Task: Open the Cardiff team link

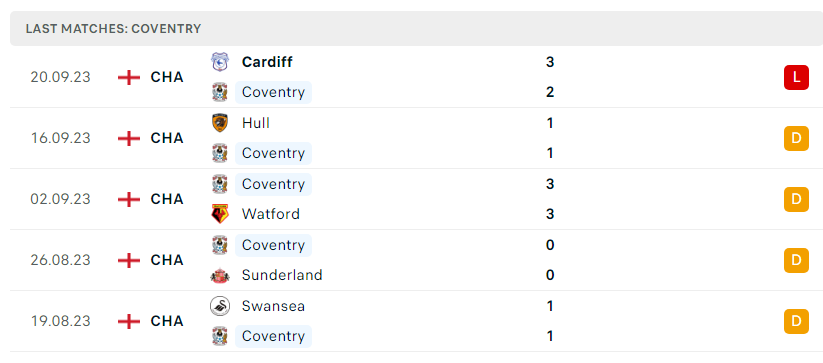Action: [x=267, y=62]
